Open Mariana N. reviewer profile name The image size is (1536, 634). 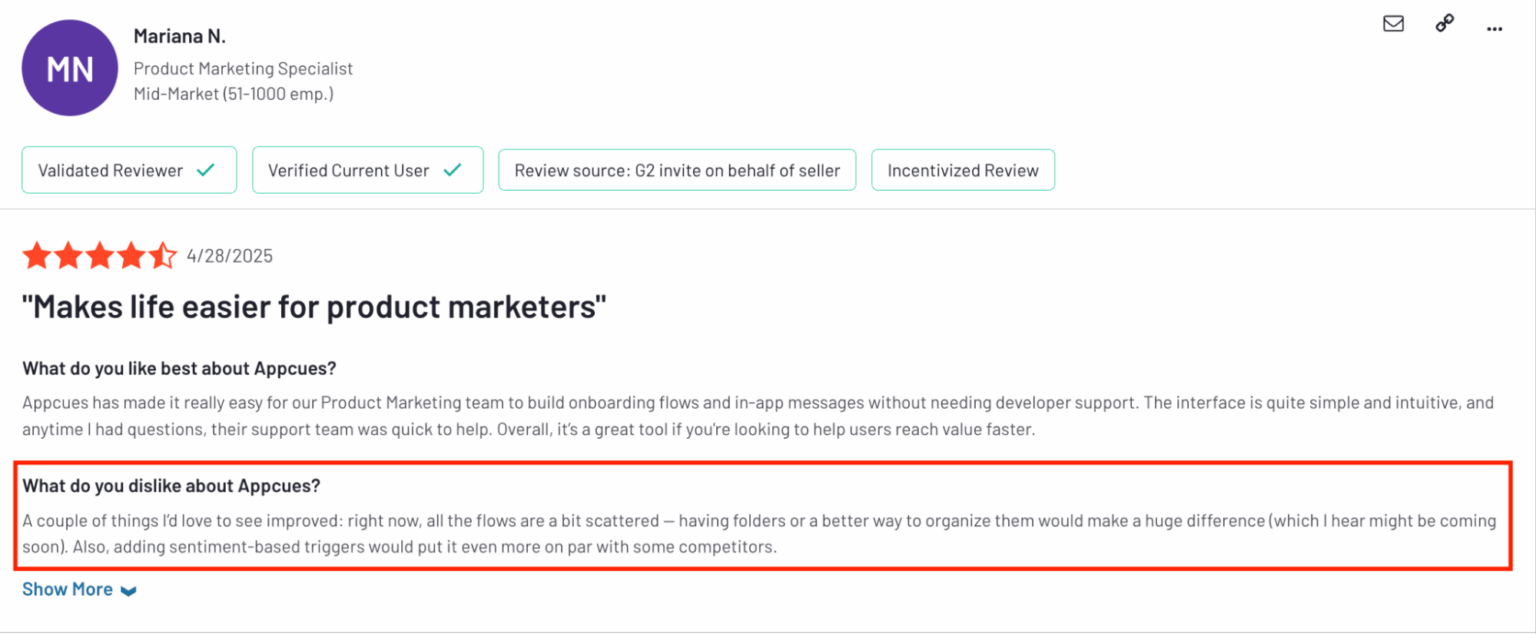180,36
